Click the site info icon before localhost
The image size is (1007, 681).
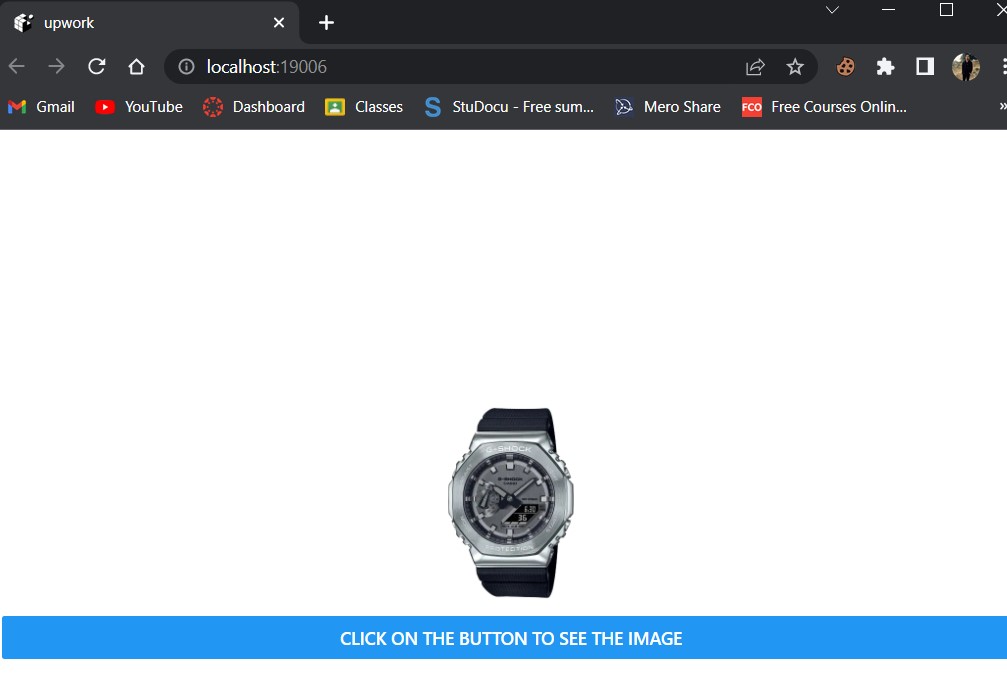[185, 66]
